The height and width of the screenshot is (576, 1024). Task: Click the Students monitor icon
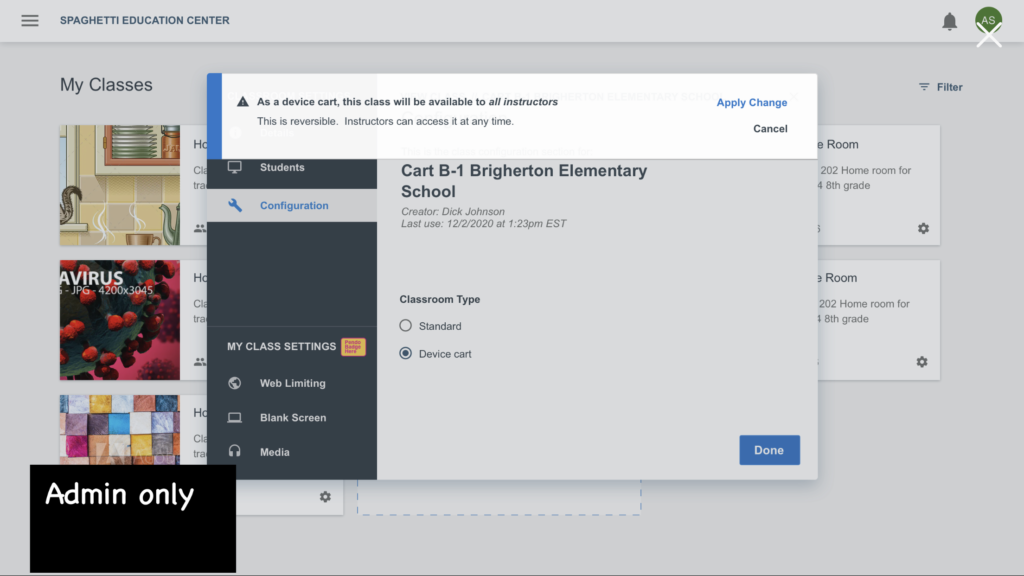click(x=235, y=167)
